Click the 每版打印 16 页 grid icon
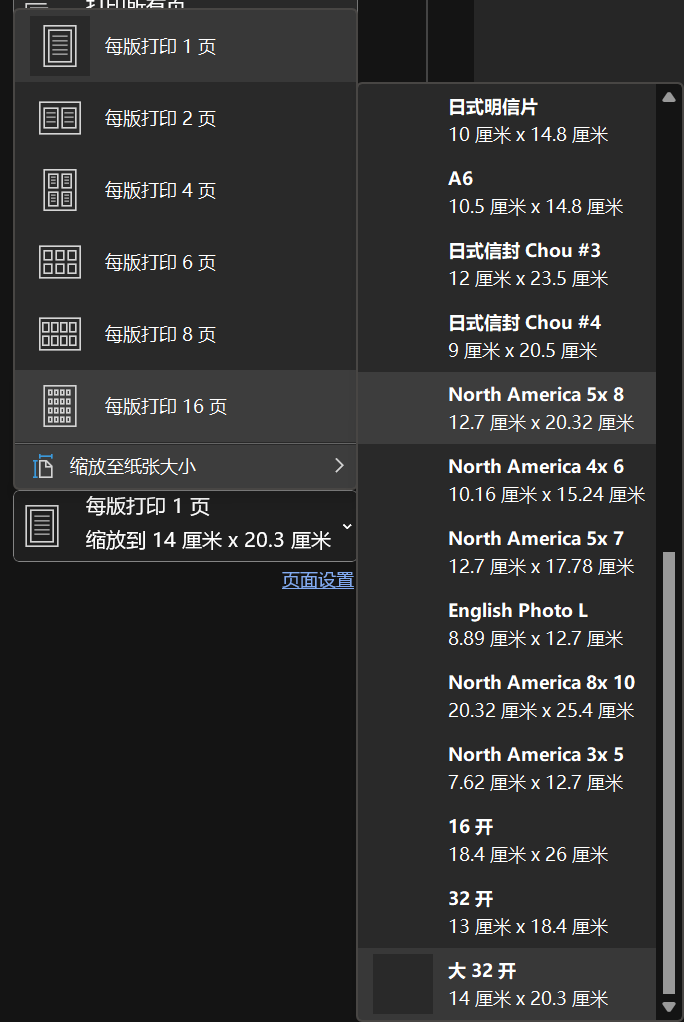 (x=60, y=406)
